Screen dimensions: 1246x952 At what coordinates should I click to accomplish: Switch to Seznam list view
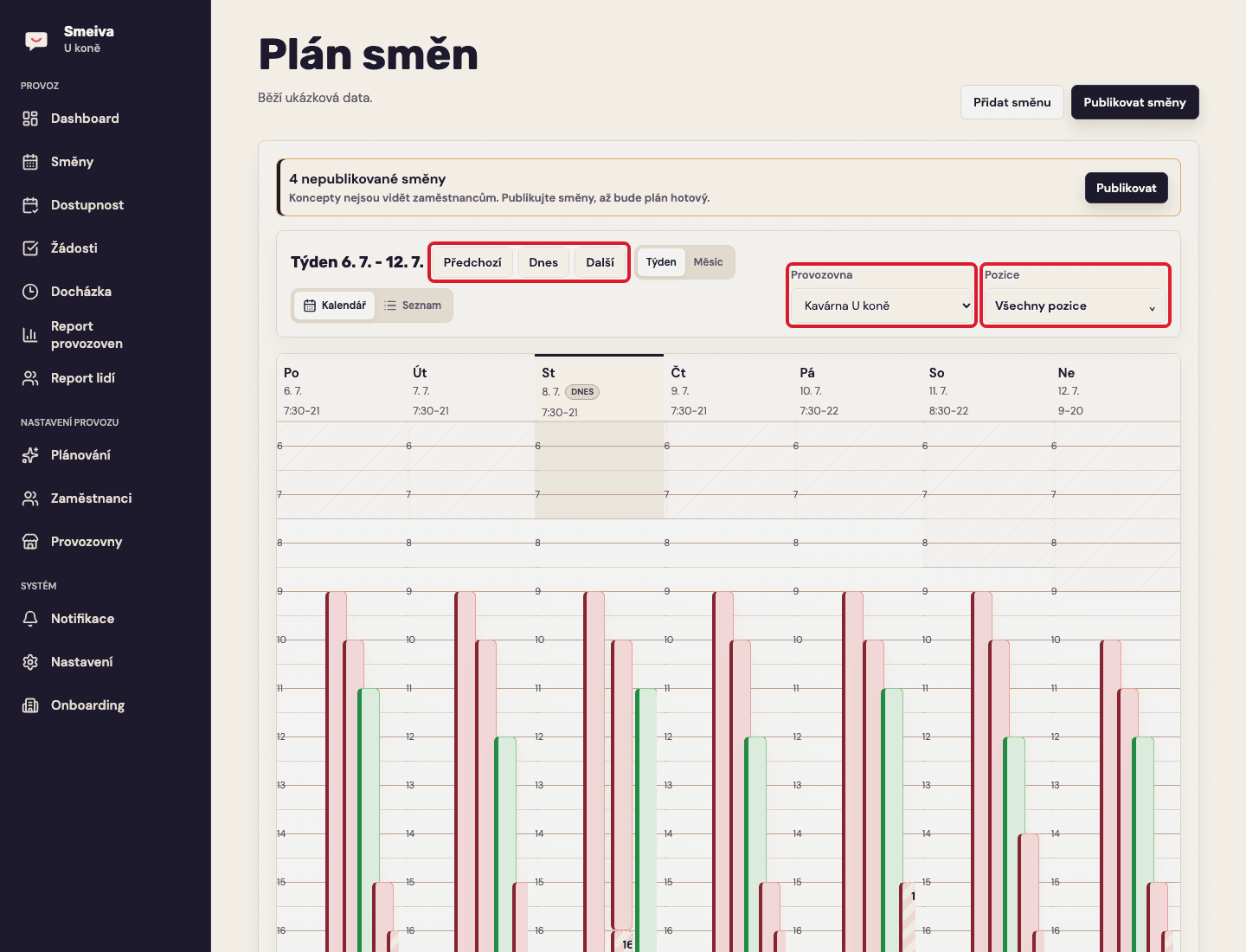coord(413,306)
